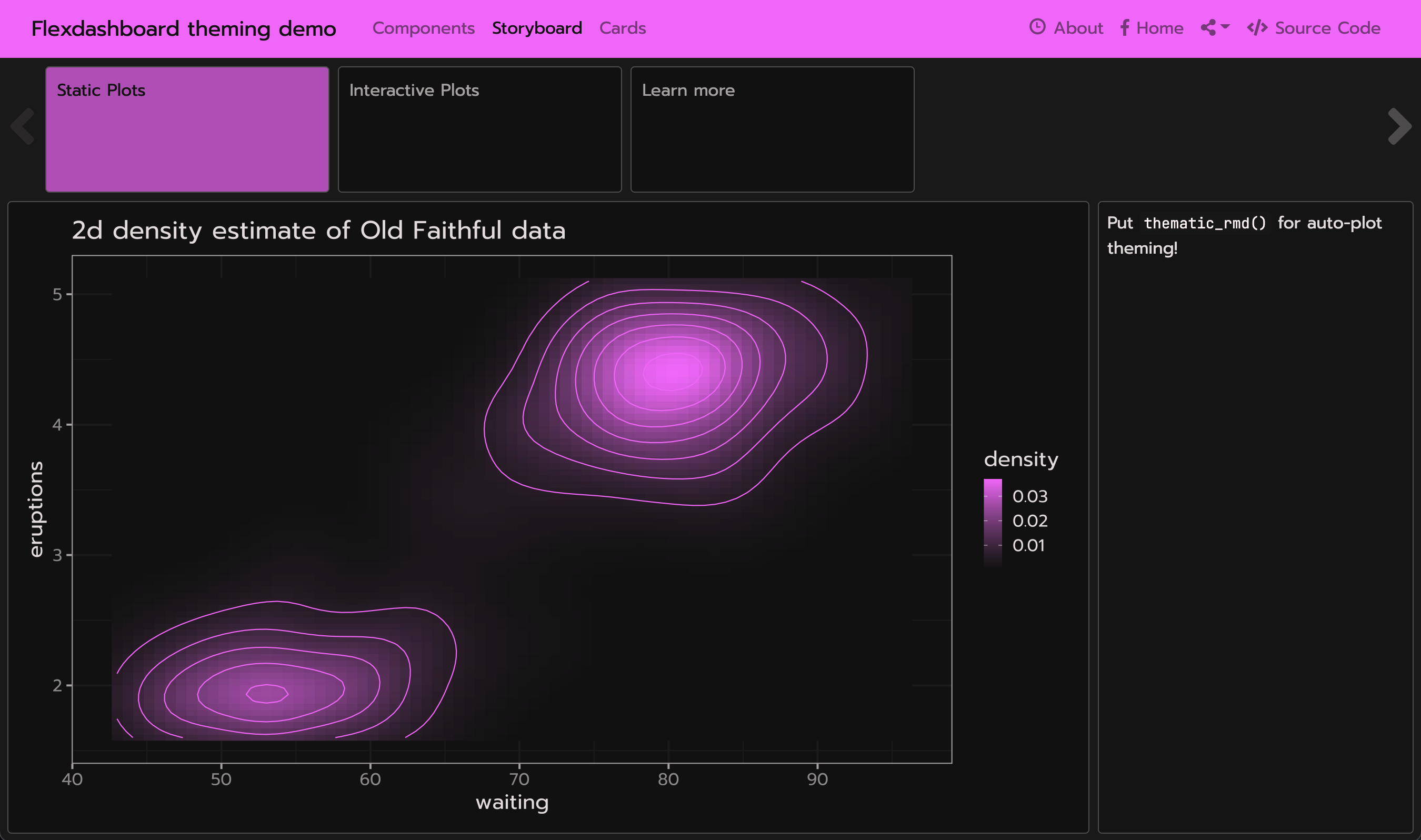Open the About link

pyautogui.click(x=1077, y=28)
